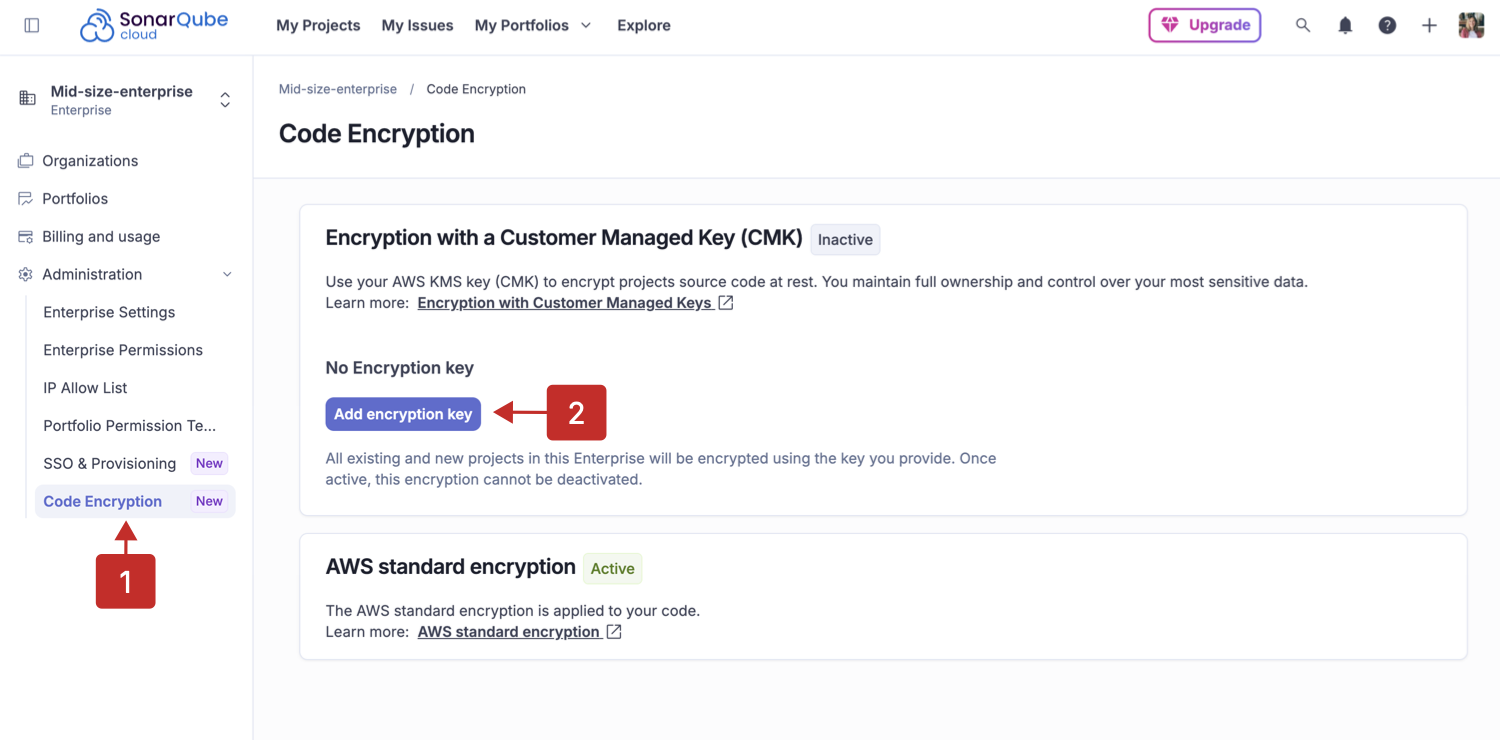The height and width of the screenshot is (740, 1500).
Task: Click the New badge beside SSO & Provisioning
Action: point(209,464)
